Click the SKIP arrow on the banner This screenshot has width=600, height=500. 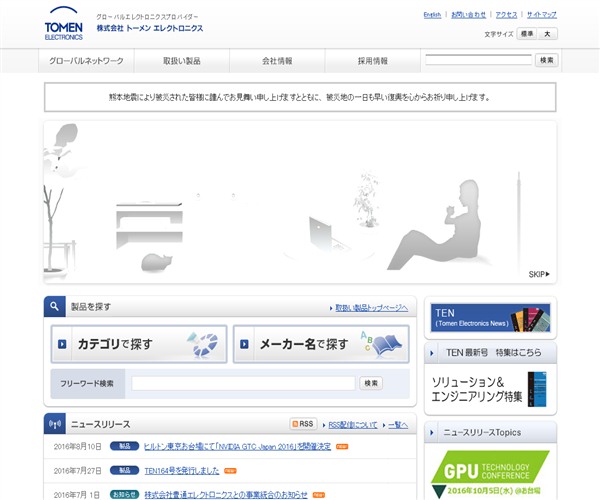click(x=539, y=274)
